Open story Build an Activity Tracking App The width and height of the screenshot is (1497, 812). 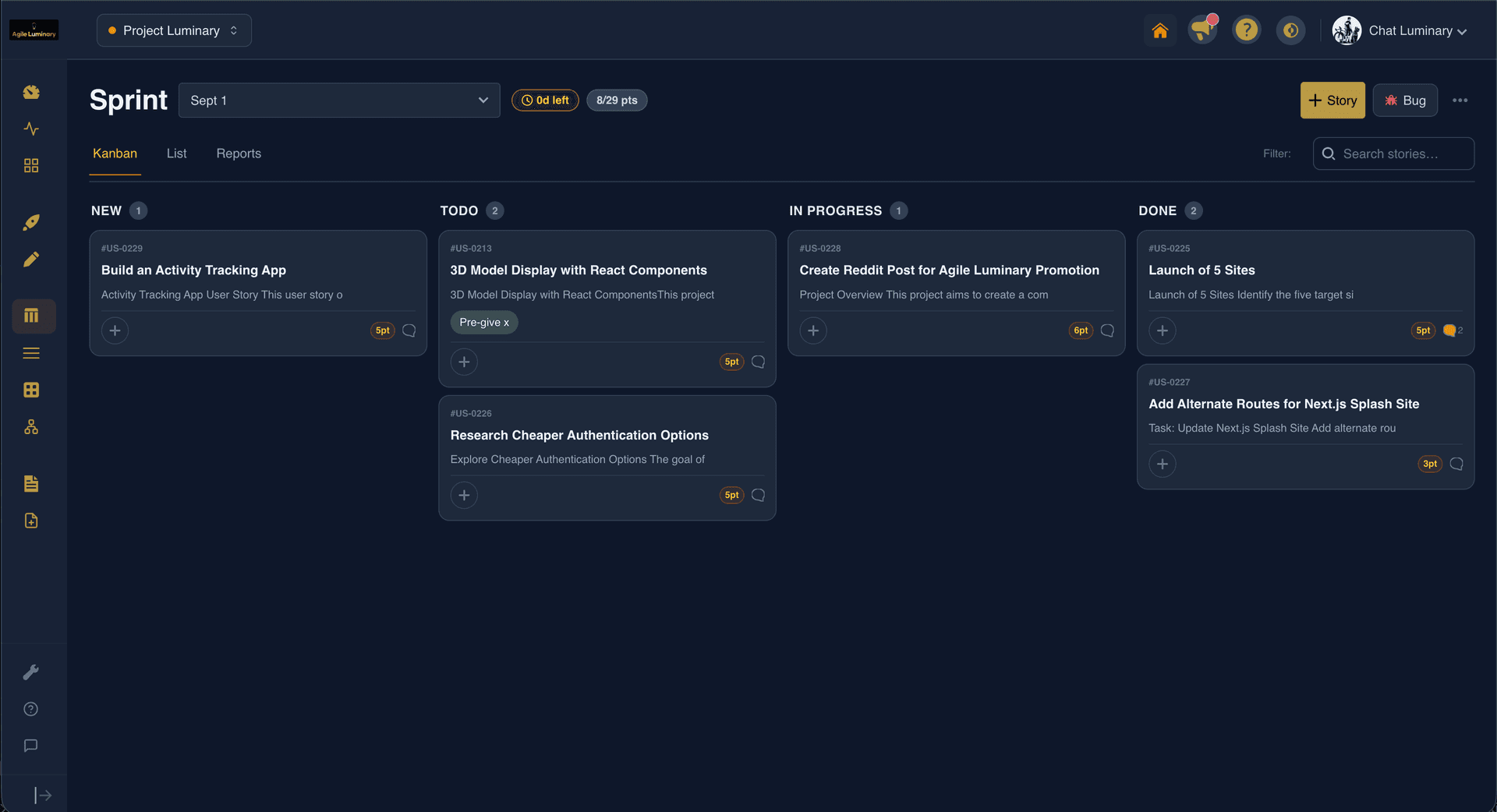(193, 270)
